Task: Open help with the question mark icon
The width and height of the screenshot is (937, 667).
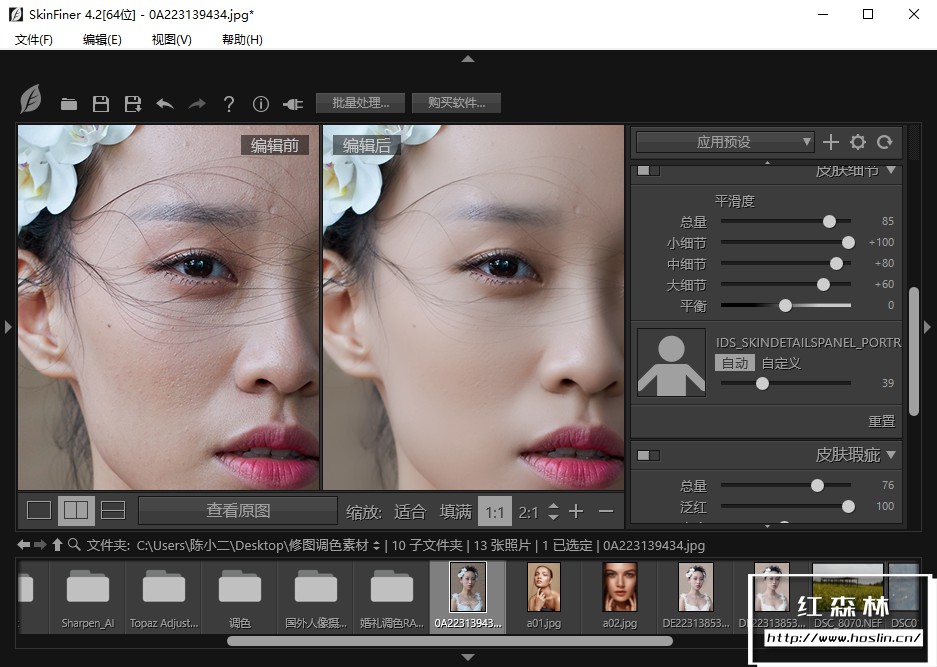Action: pos(229,104)
